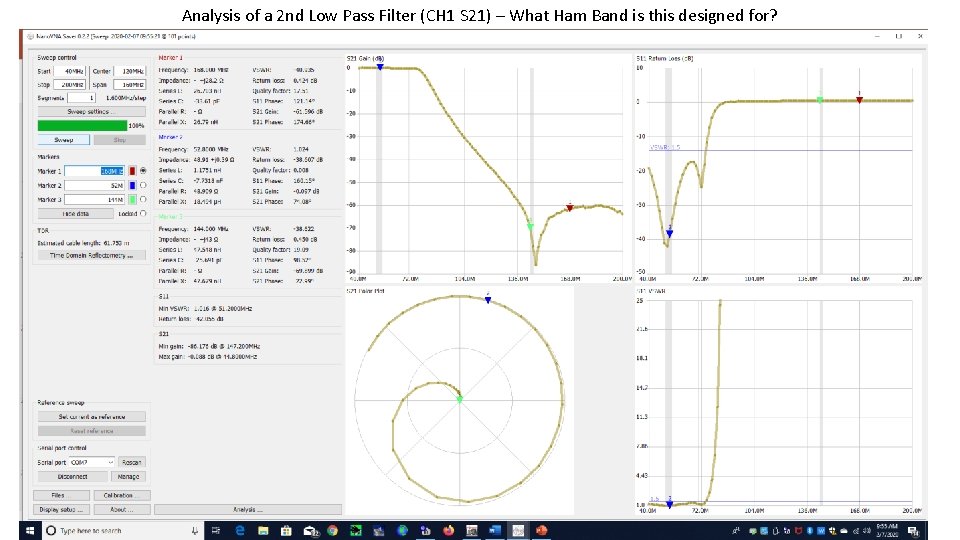This screenshot has height=540, width=960.
Task: Start a sweep with the Sweep button
Action: 64,140
